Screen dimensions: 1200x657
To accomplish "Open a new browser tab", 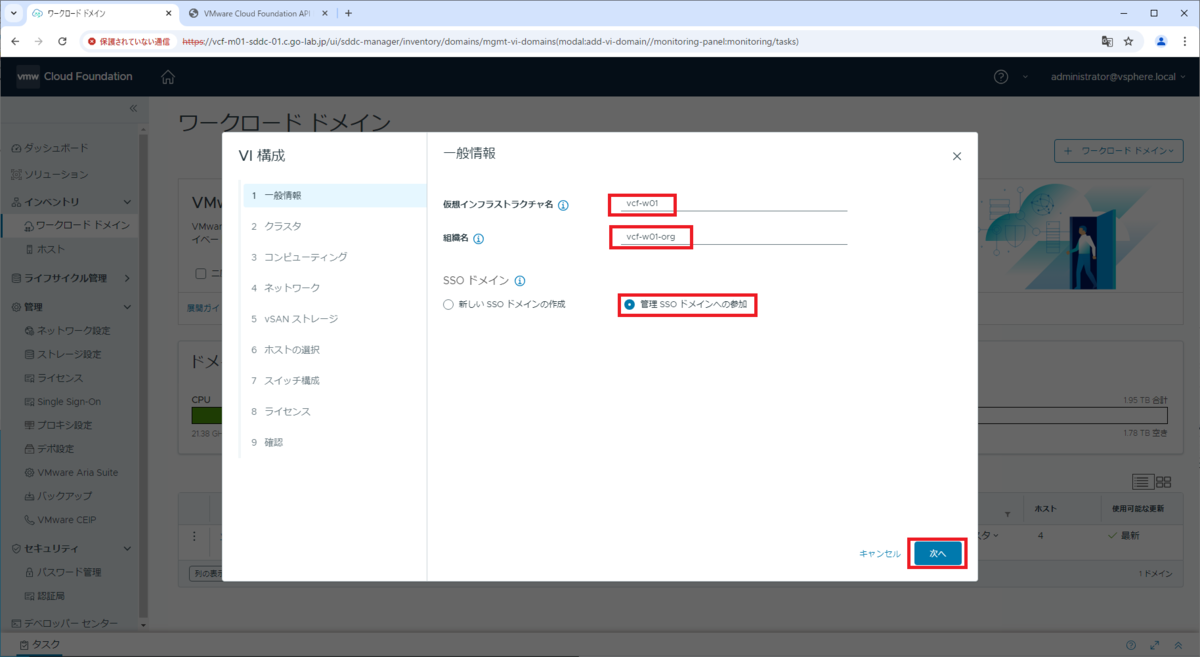I will (x=348, y=13).
